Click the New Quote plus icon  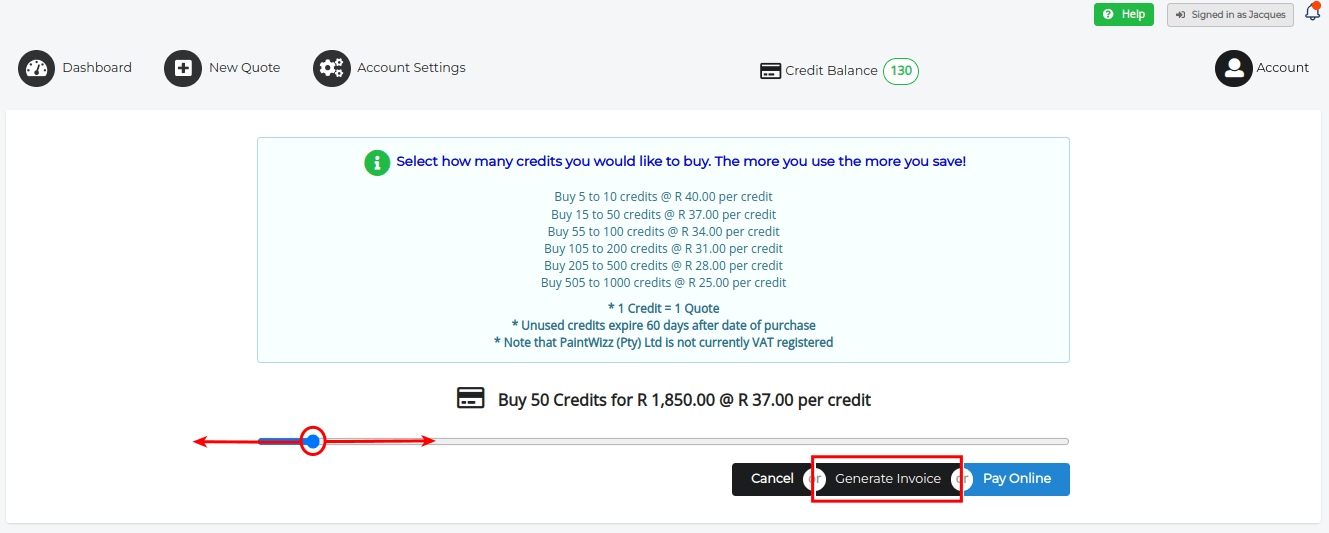183,68
